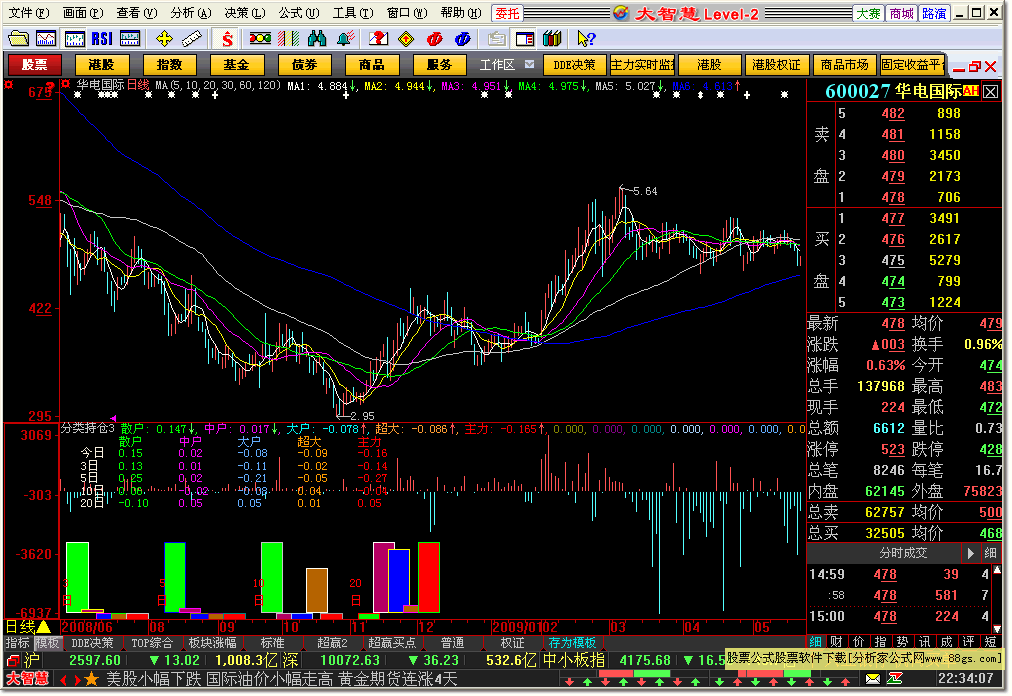Open the 决策 menu

(x=245, y=13)
